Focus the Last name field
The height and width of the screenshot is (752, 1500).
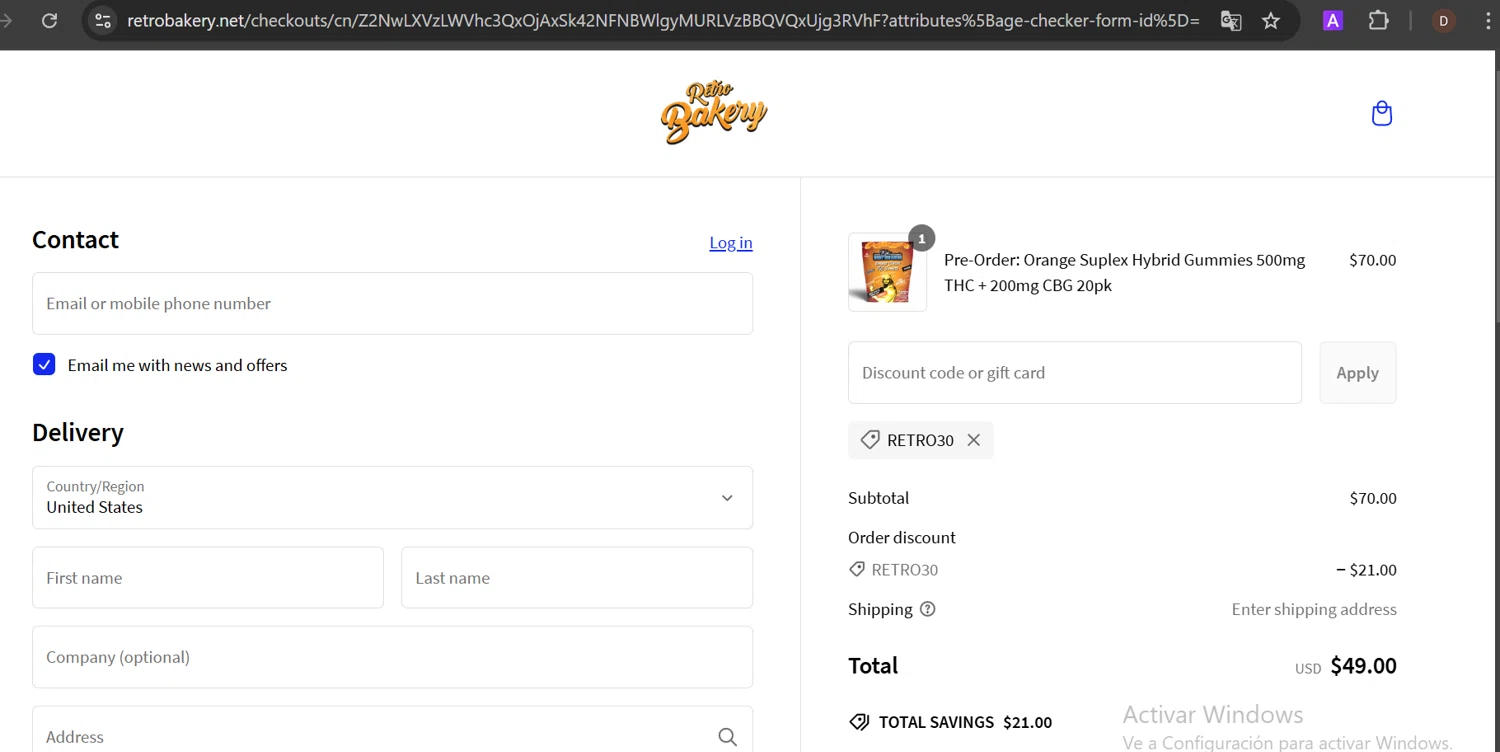[x=577, y=577]
